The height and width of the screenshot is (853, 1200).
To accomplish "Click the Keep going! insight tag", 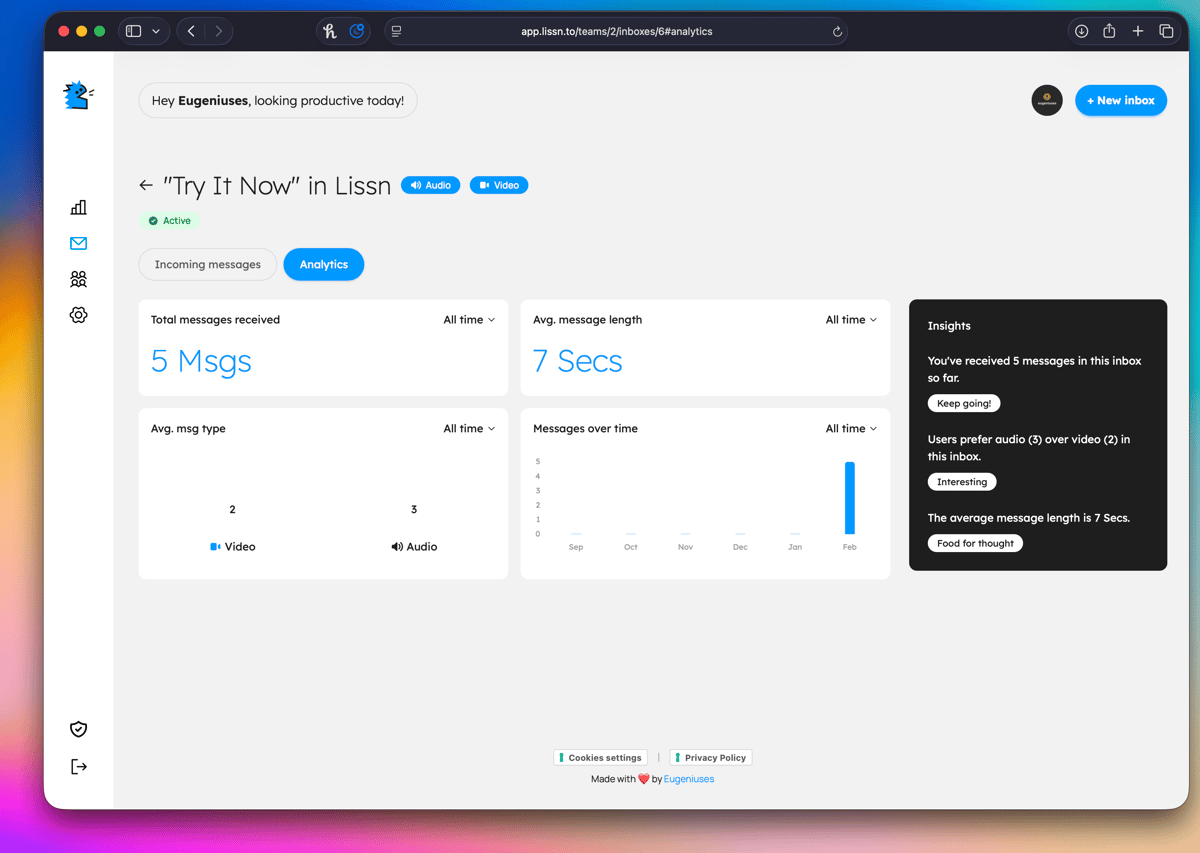I will (964, 403).
